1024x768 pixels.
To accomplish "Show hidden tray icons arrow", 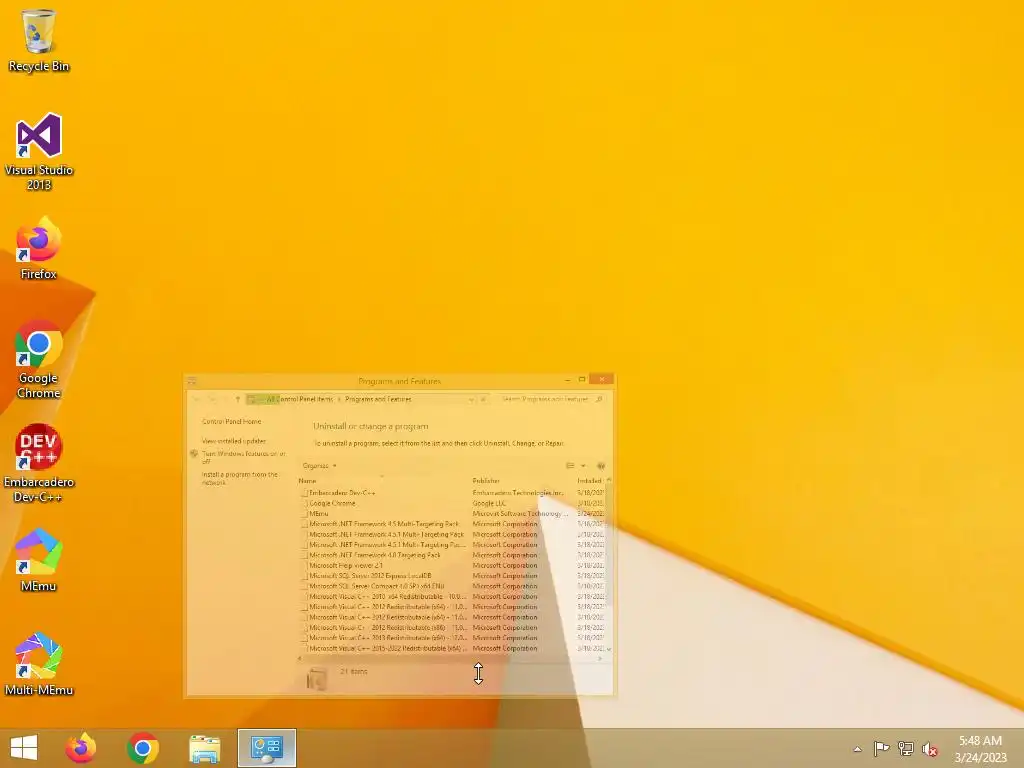I will (857, 749).
